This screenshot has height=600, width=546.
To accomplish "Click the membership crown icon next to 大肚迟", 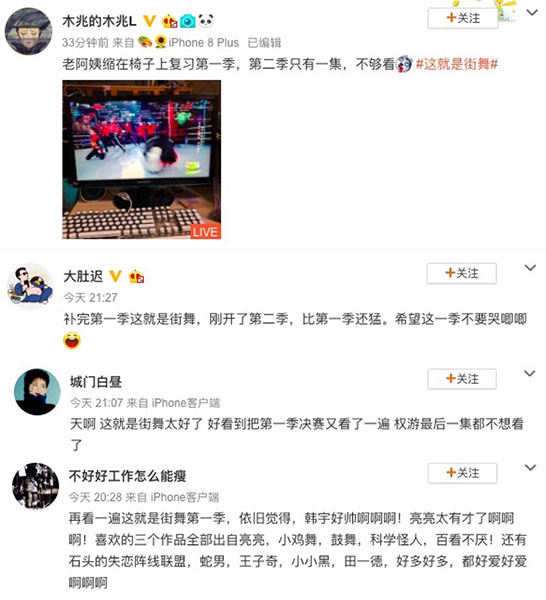I will (x=136, y=276).
